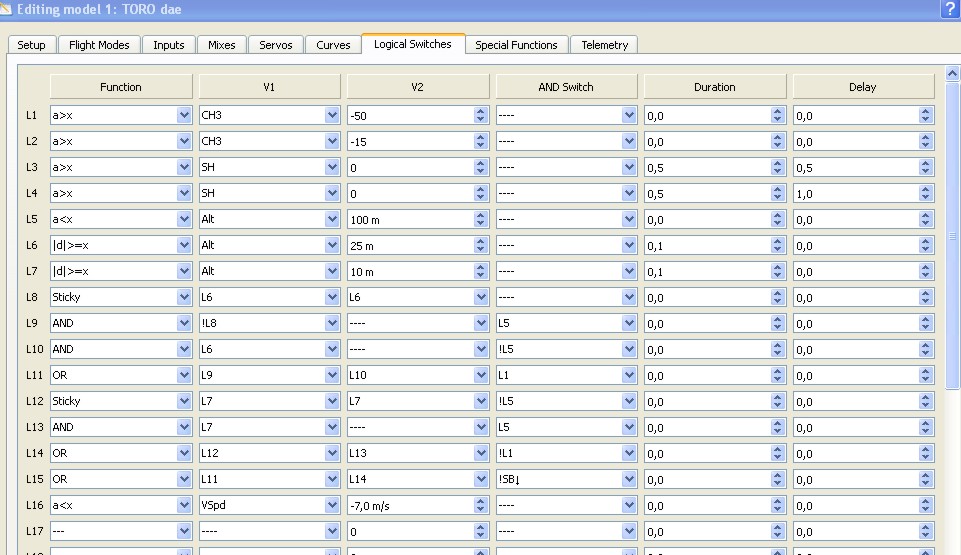Go to the Telemetry tab
Viewport: 961px width, 555px height.
point(604,45)
